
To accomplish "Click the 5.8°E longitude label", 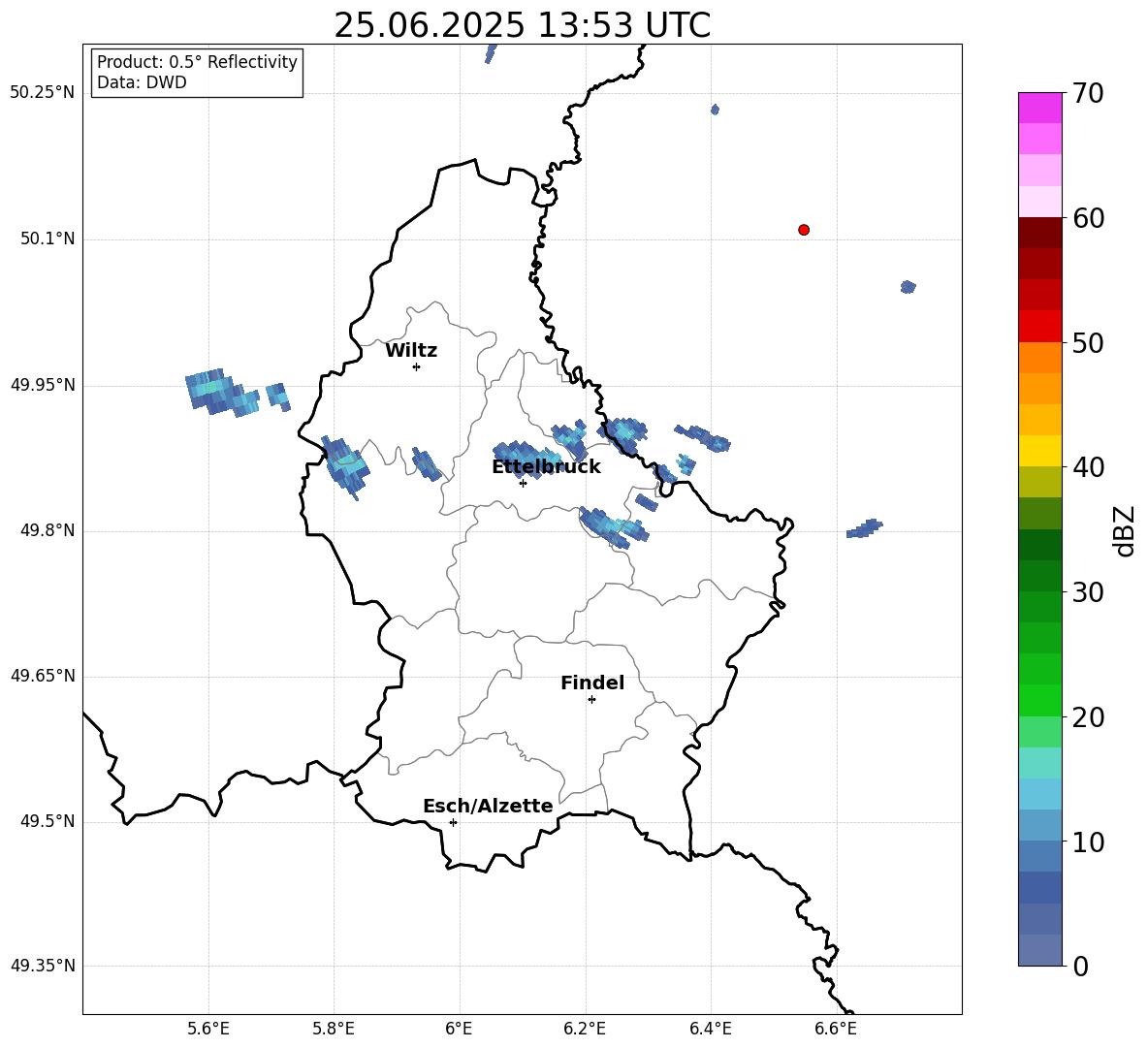I will coord(334,1029).
